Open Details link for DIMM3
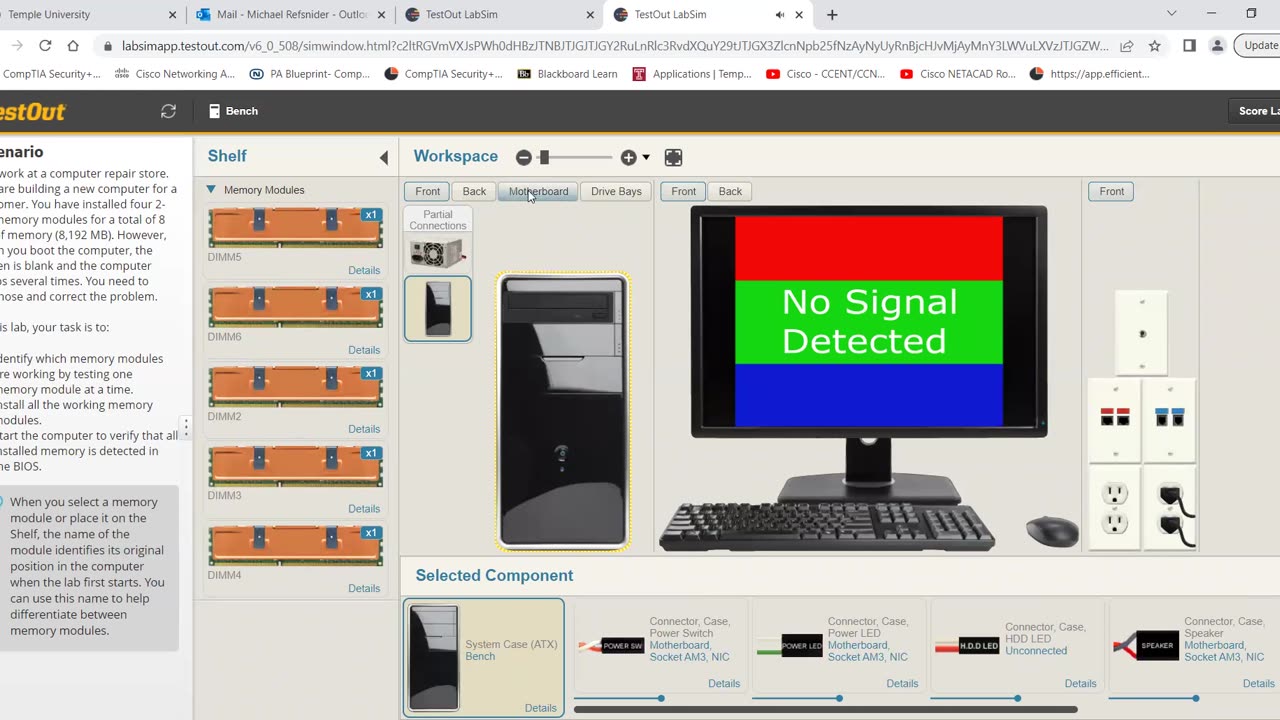 [x=364, y=509]
